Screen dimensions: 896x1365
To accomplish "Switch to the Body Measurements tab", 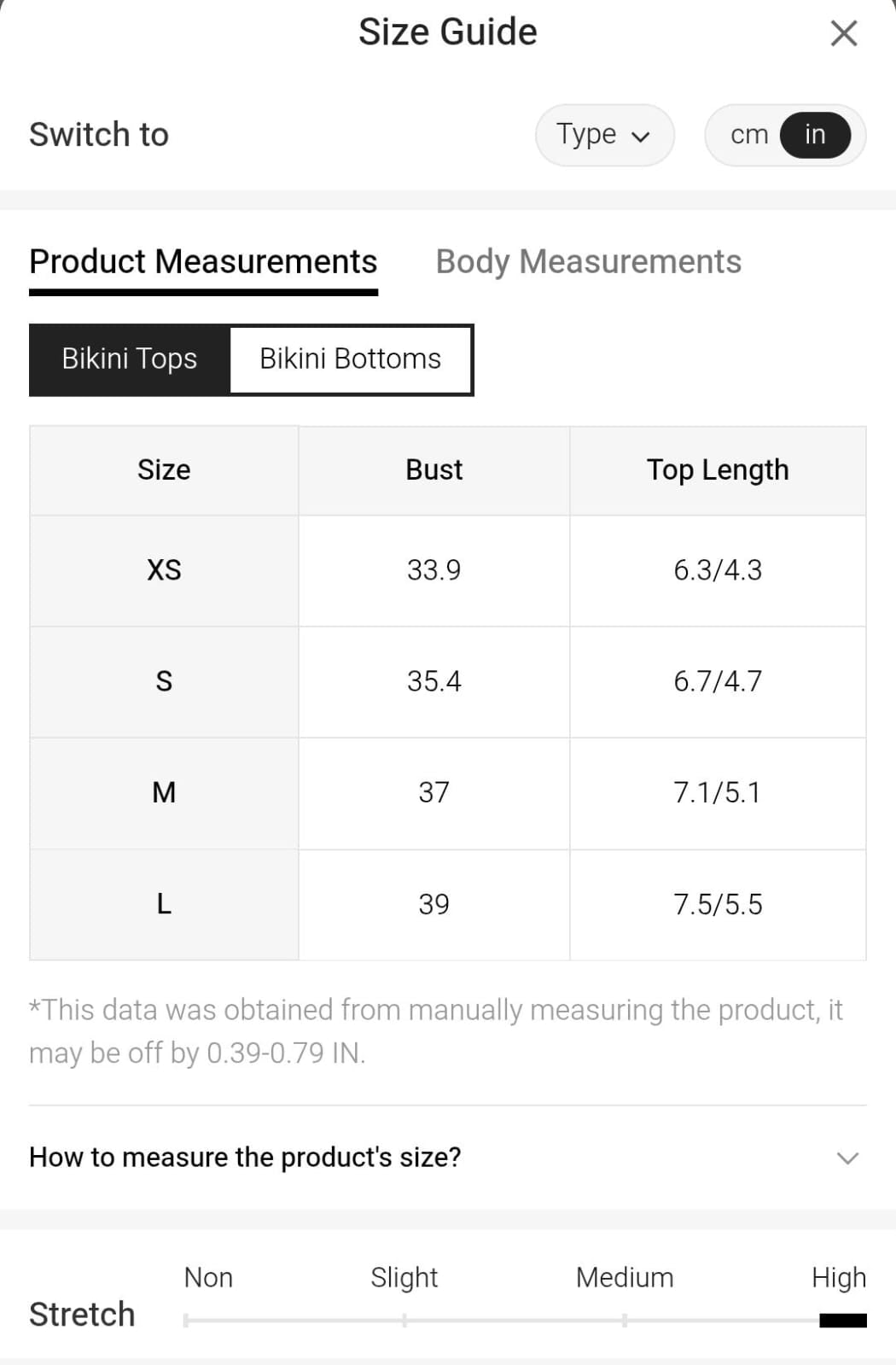I will click(x=588, y=261).
